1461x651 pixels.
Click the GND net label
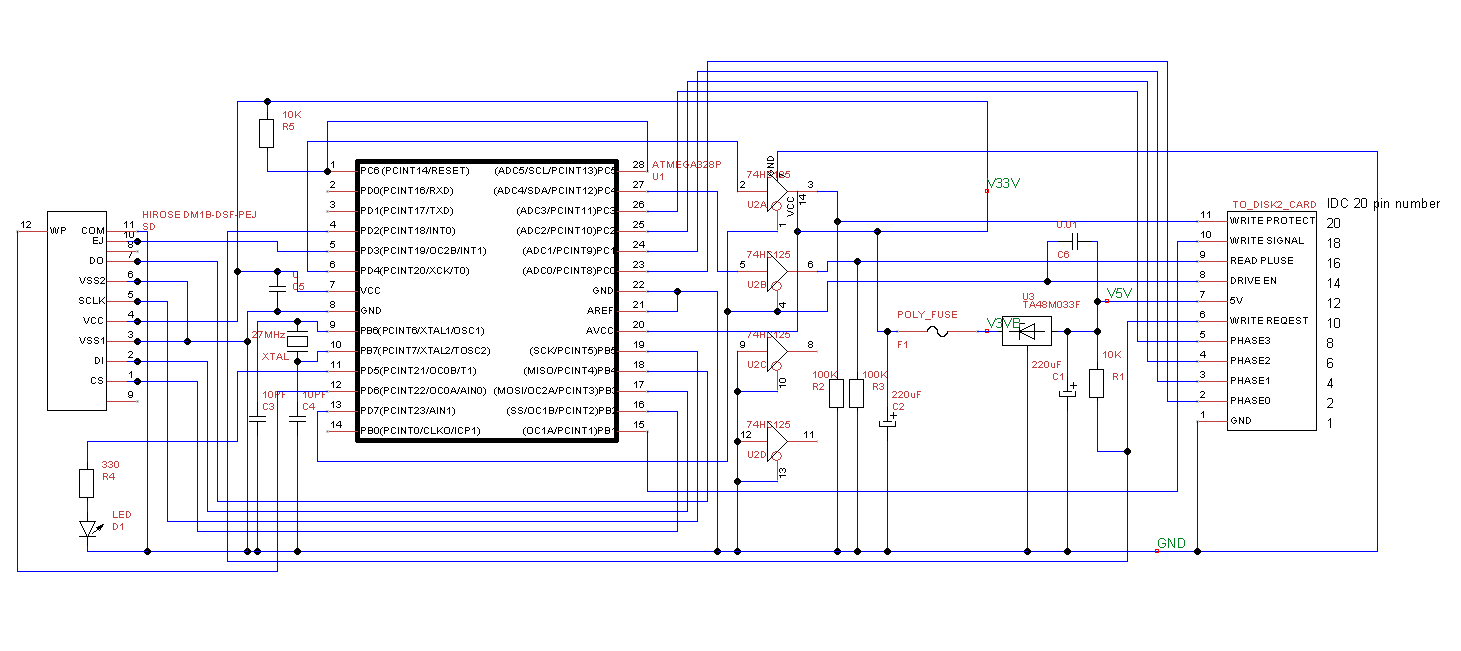(1171, 544)
